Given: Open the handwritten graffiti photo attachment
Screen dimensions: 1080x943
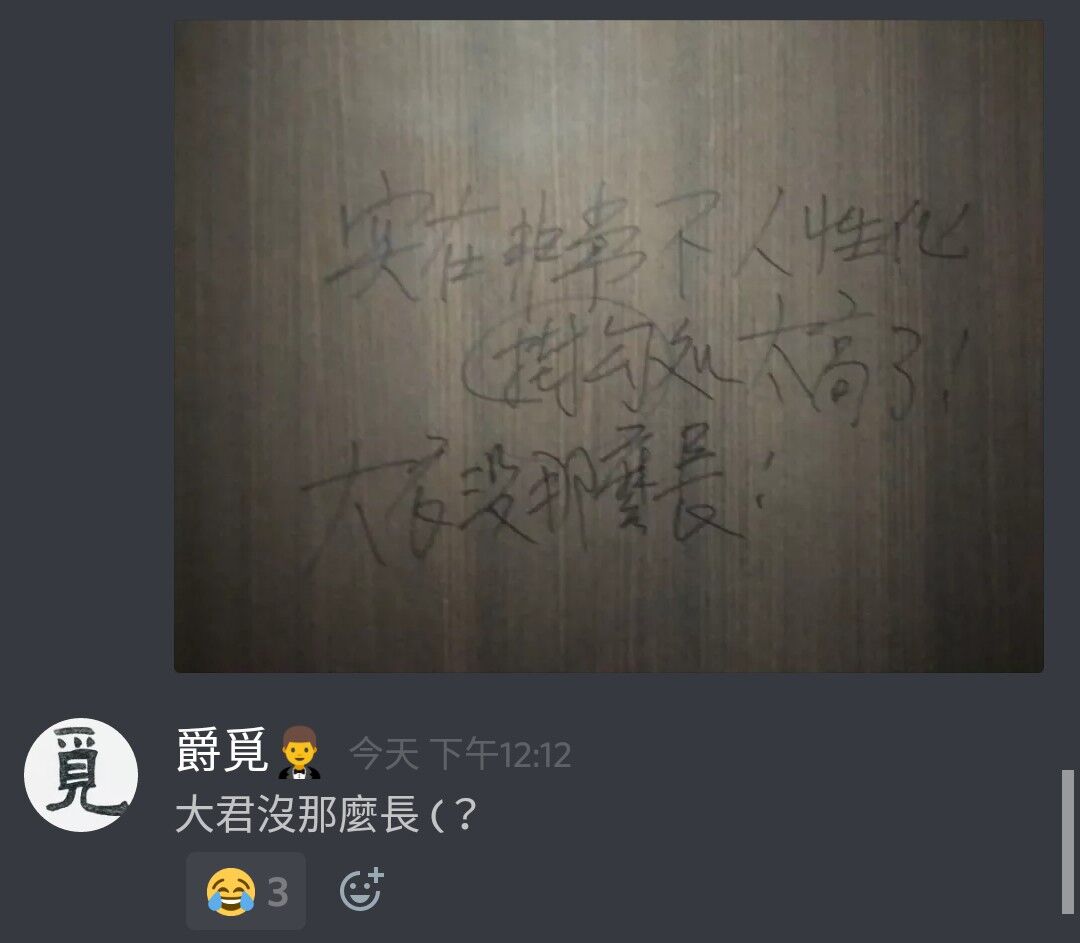Looking at the screenshot, I should tap(609, 346).
